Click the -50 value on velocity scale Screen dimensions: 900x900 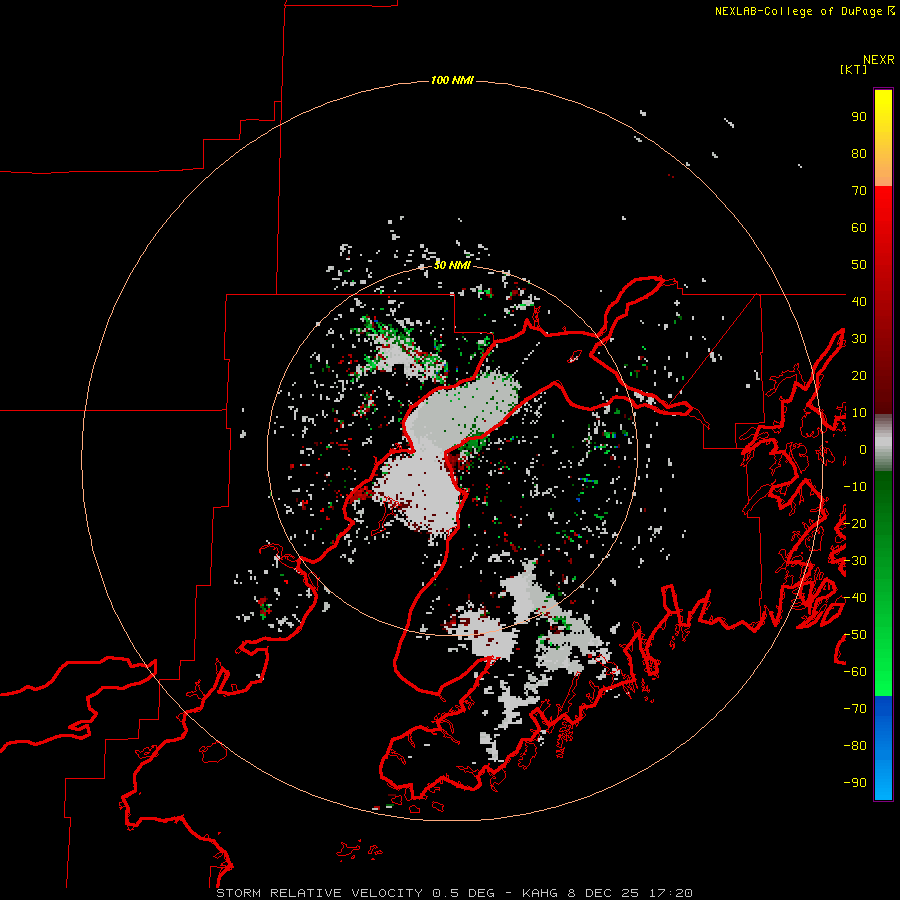coord(855,635)
